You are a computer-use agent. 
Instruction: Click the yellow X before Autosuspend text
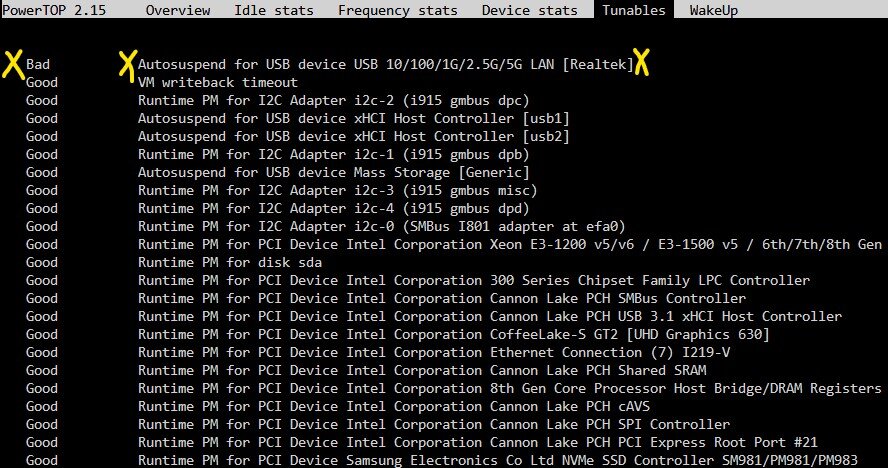(x=129, y=64)
